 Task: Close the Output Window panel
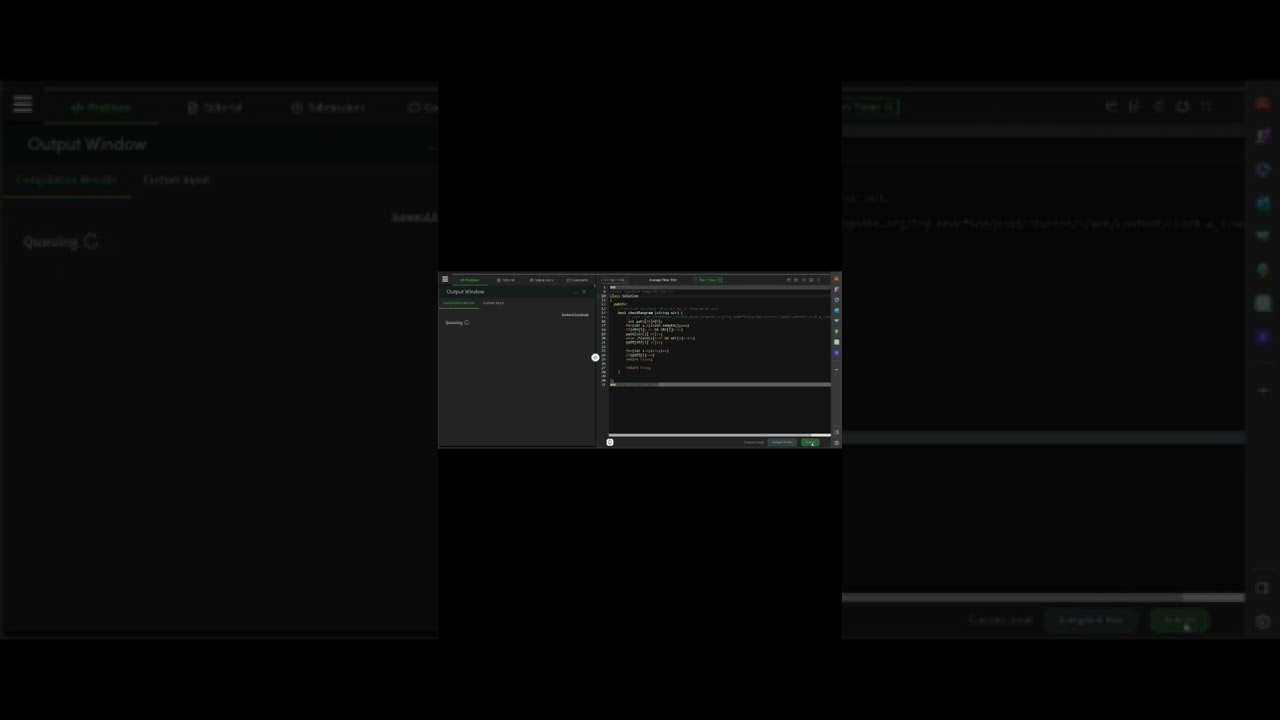(x=584, y=292)
